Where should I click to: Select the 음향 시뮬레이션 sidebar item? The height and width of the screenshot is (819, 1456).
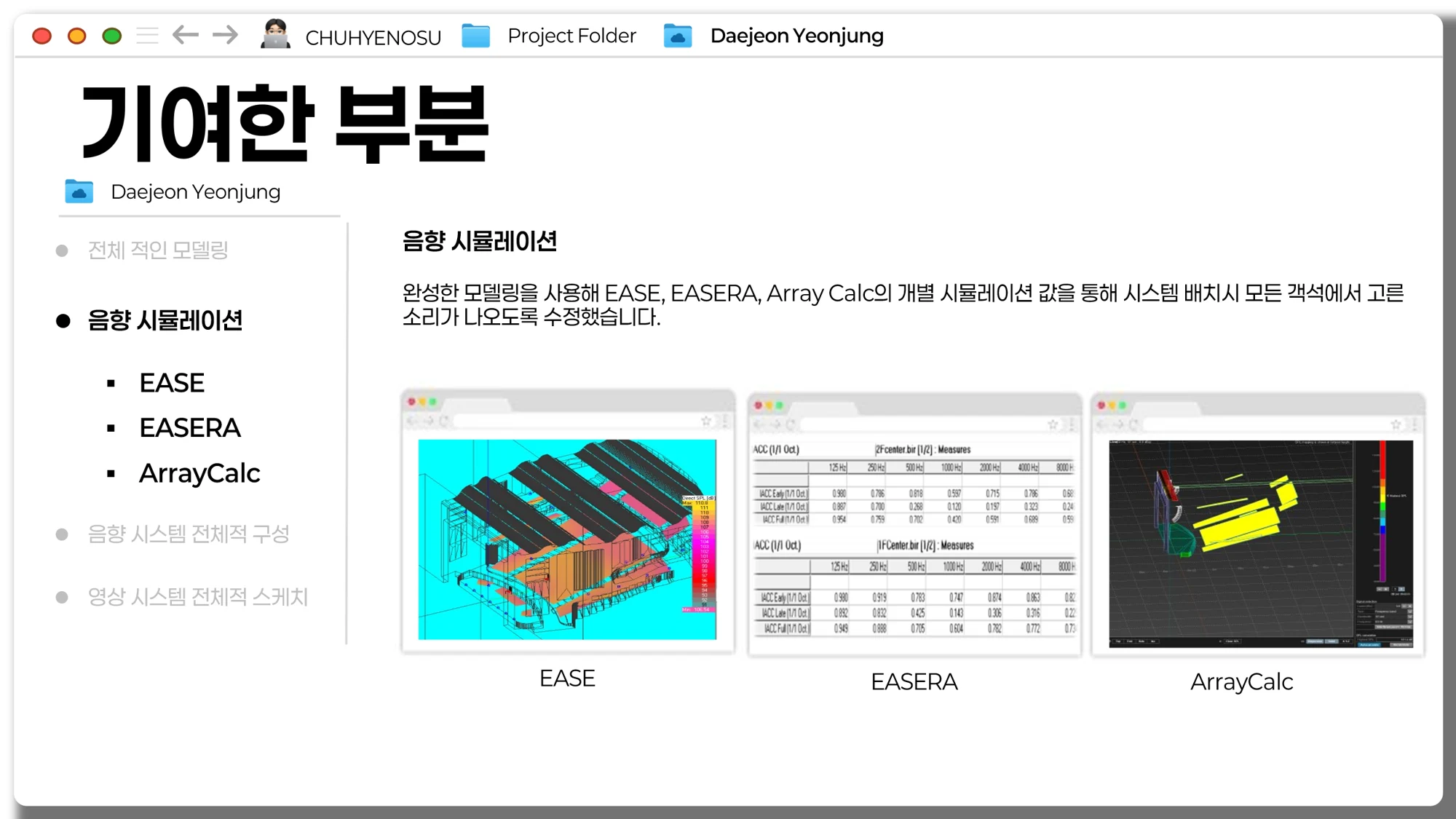click(165, 320)
